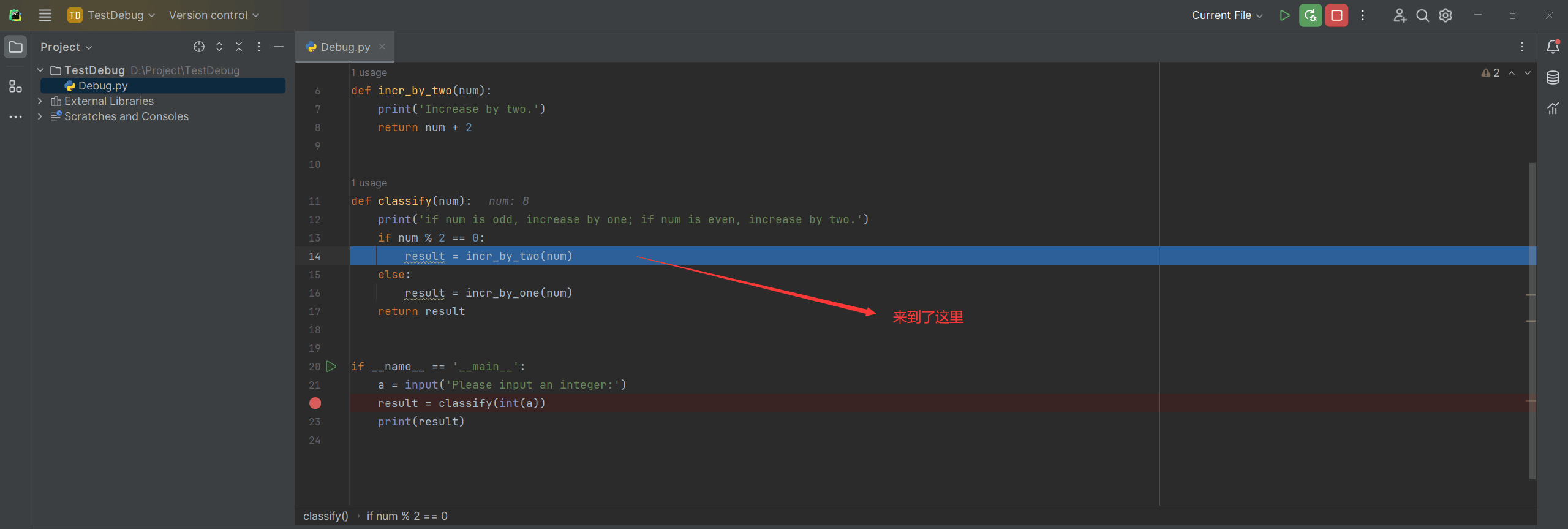
Task: Click 'print(result)' on line 23
Action: tap(421, 422)
